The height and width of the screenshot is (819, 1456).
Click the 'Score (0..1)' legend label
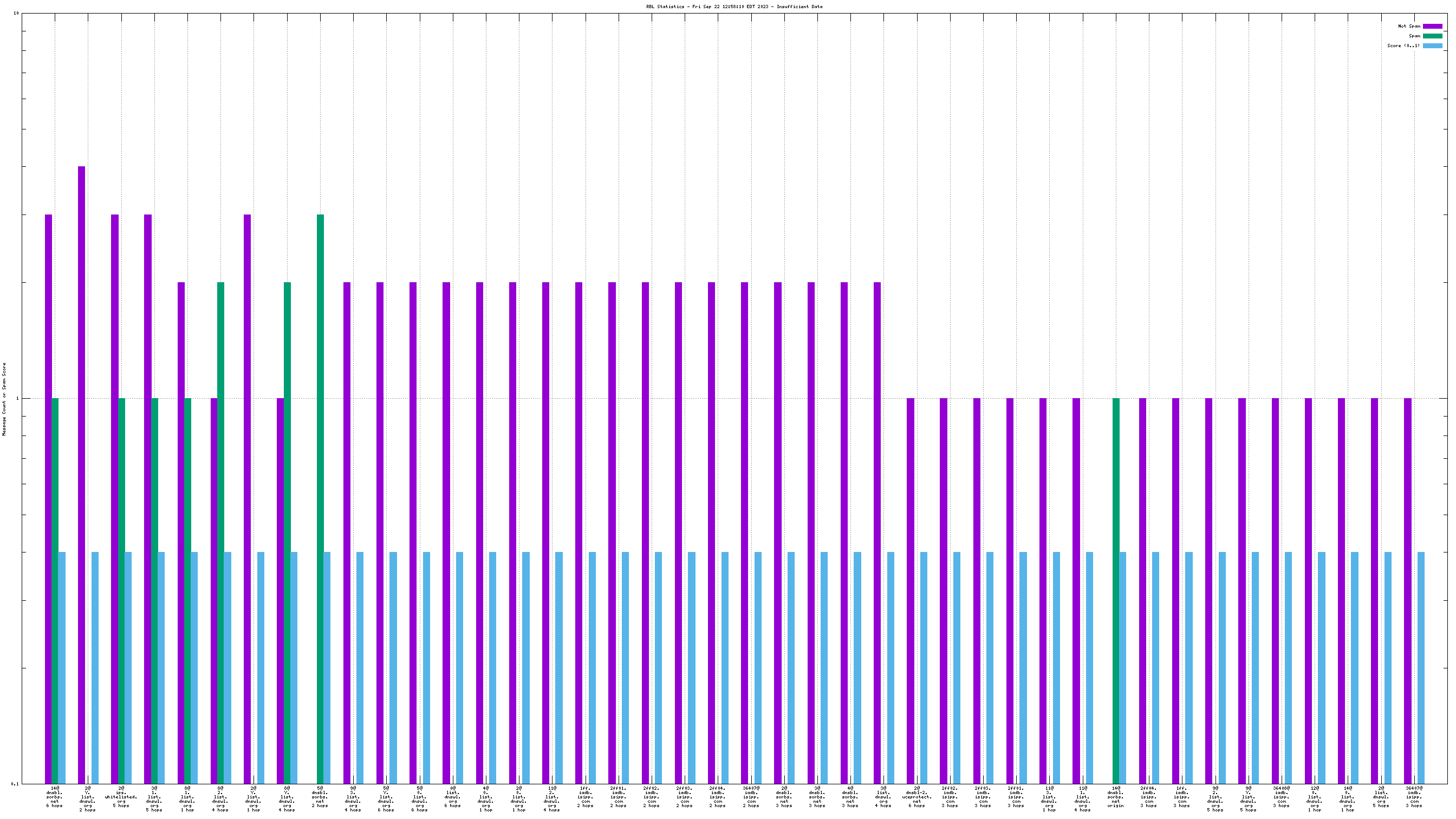1403,46
